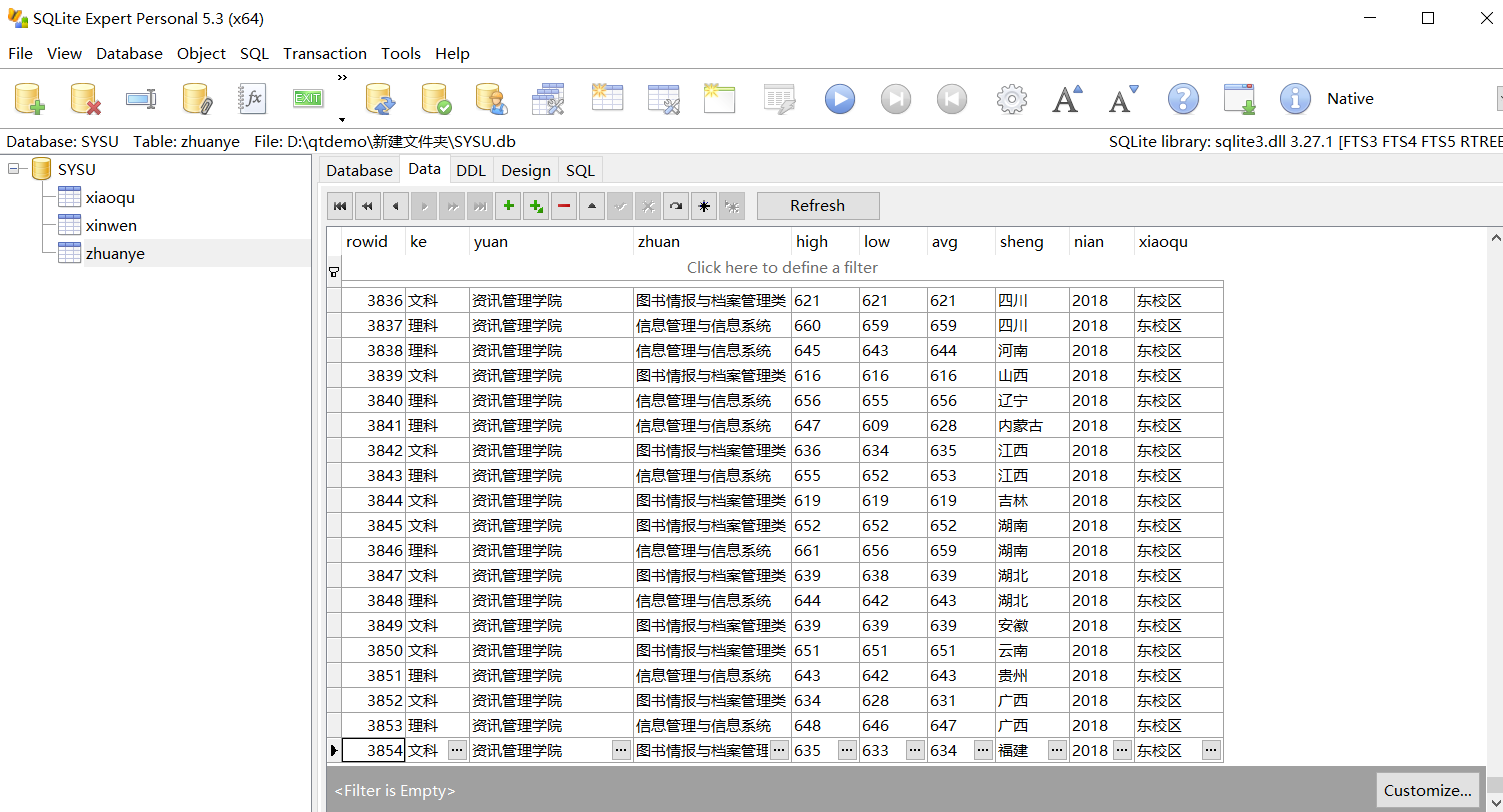Open ellipsis editor in the sheng cell of row 3854
Image resolution: width=1503 pixels, height=812 pixels.
tap(1058, 750)
